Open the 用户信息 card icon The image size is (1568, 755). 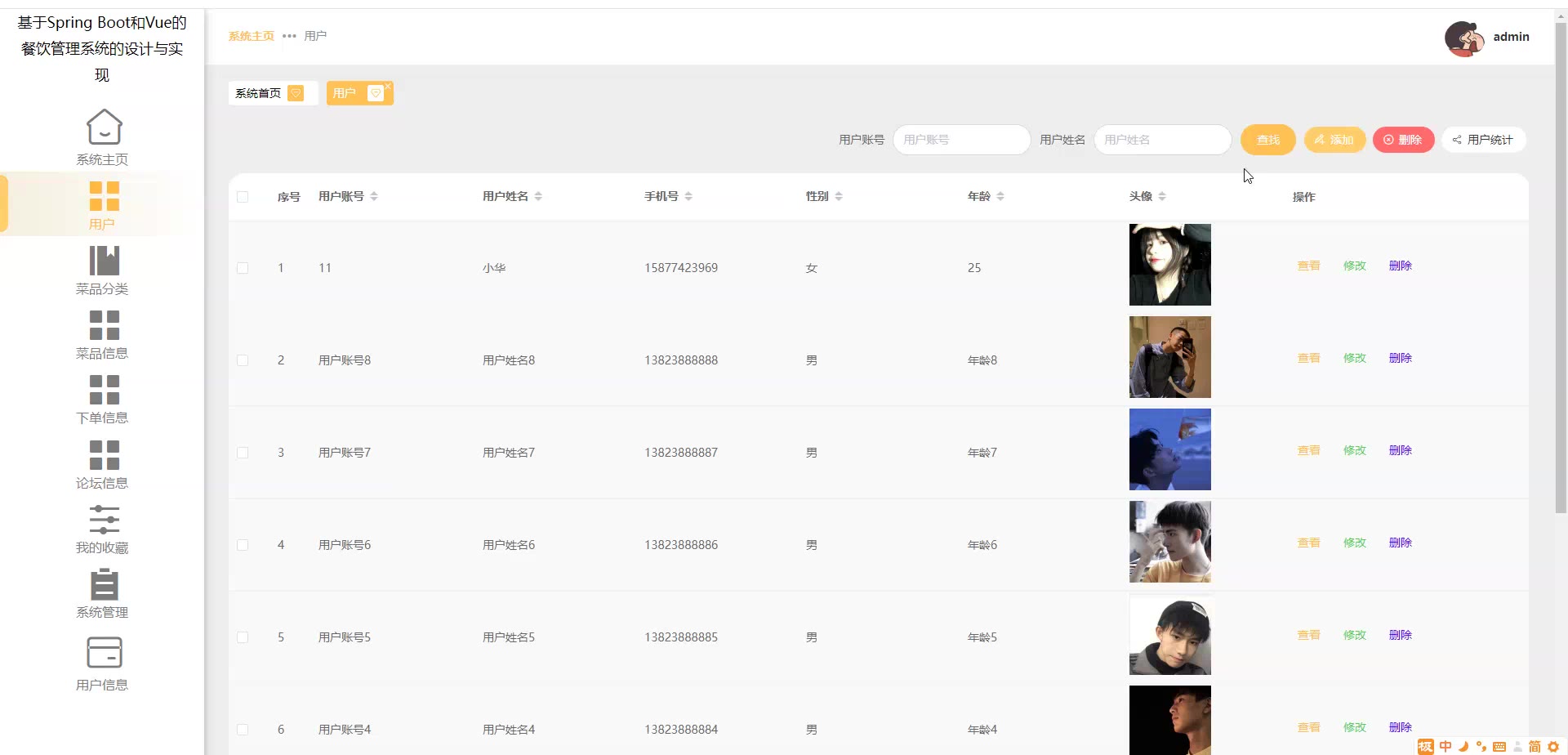point(104,653)
